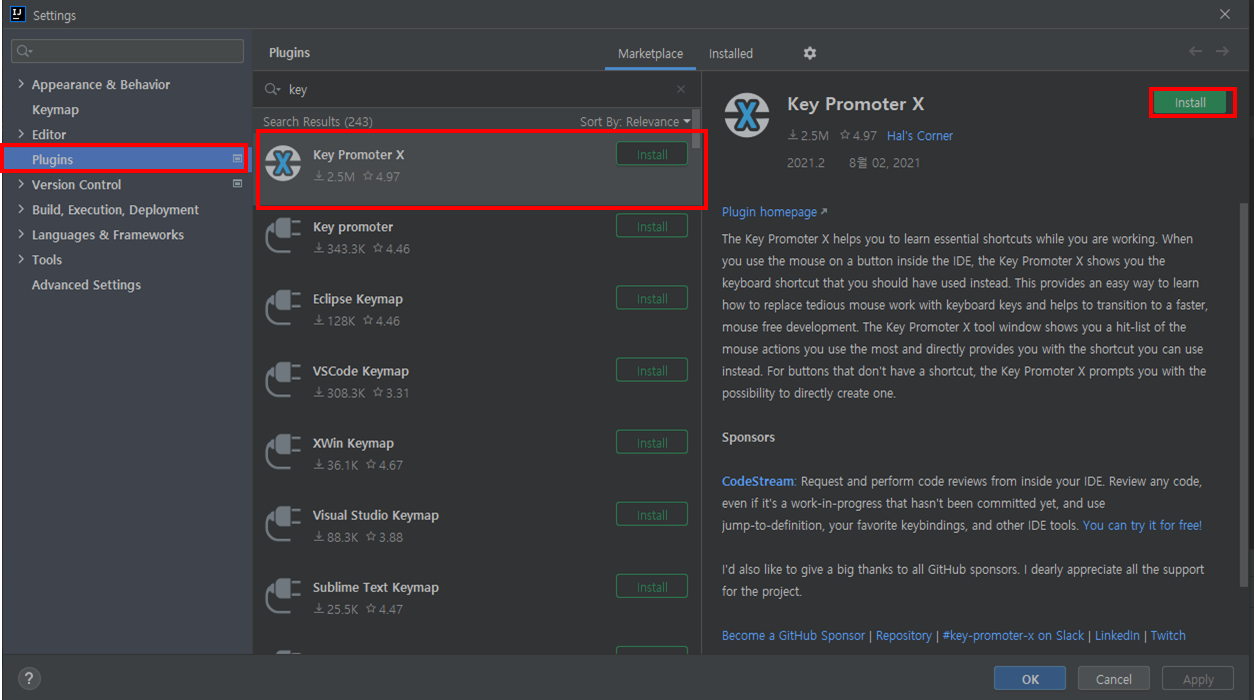The height and width of the screenshot is (700, 1254).
Task: Click the magnifier in plugin search
Action: 272,89
